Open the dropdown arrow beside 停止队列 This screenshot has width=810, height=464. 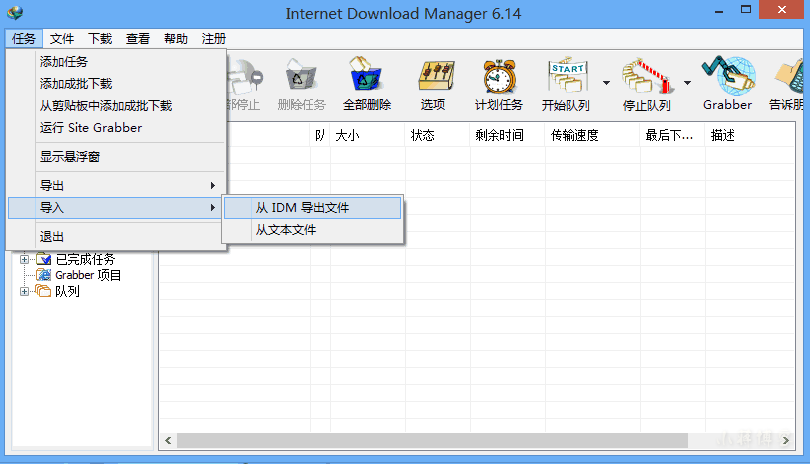click(x=687, y=83)
